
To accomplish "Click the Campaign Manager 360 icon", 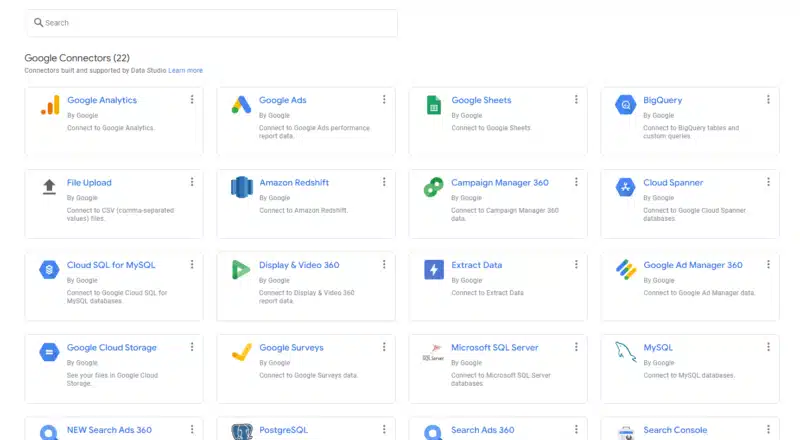I will click(x=434, y=187).
